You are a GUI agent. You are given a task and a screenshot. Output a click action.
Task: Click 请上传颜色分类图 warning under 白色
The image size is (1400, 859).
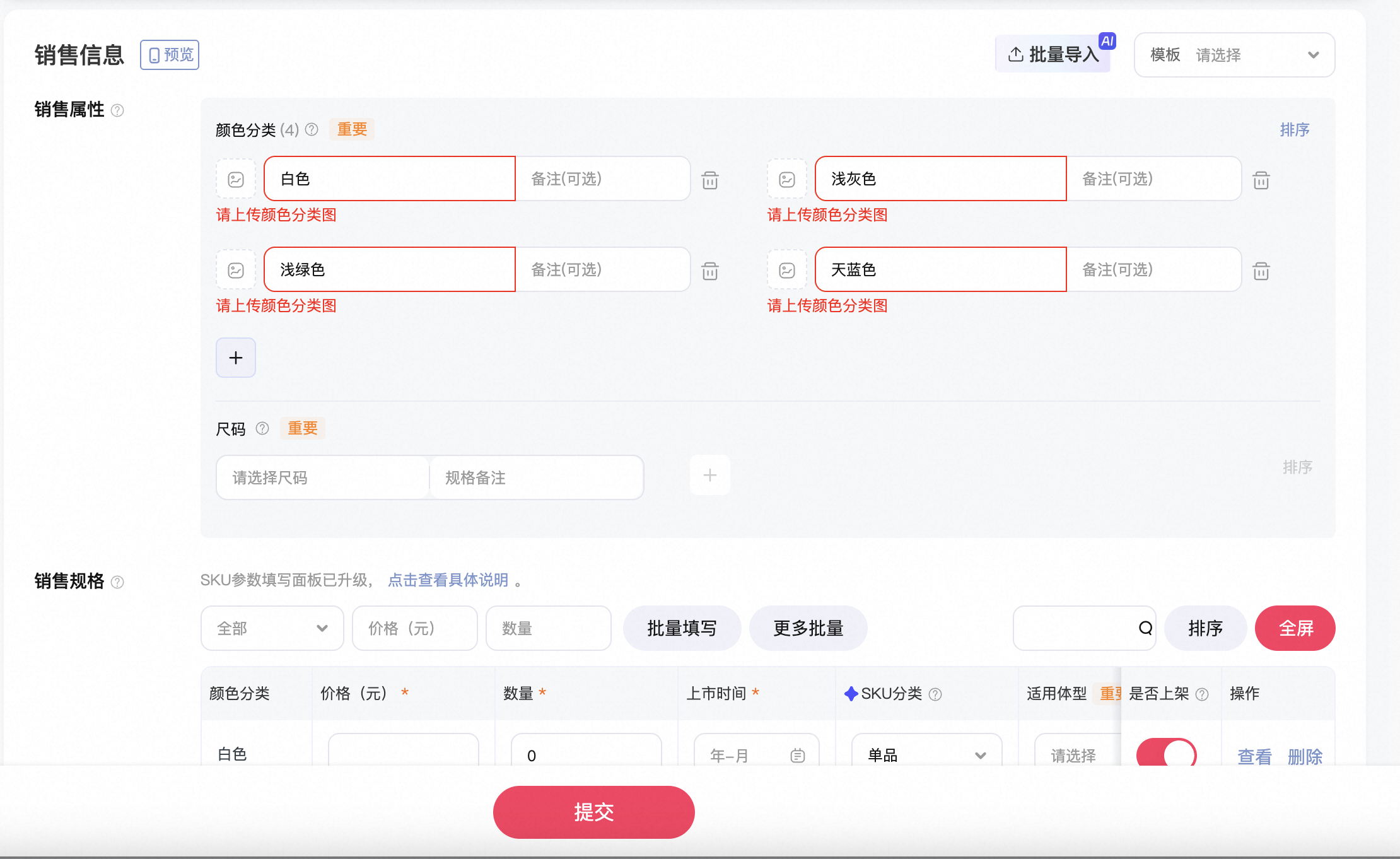276,215
